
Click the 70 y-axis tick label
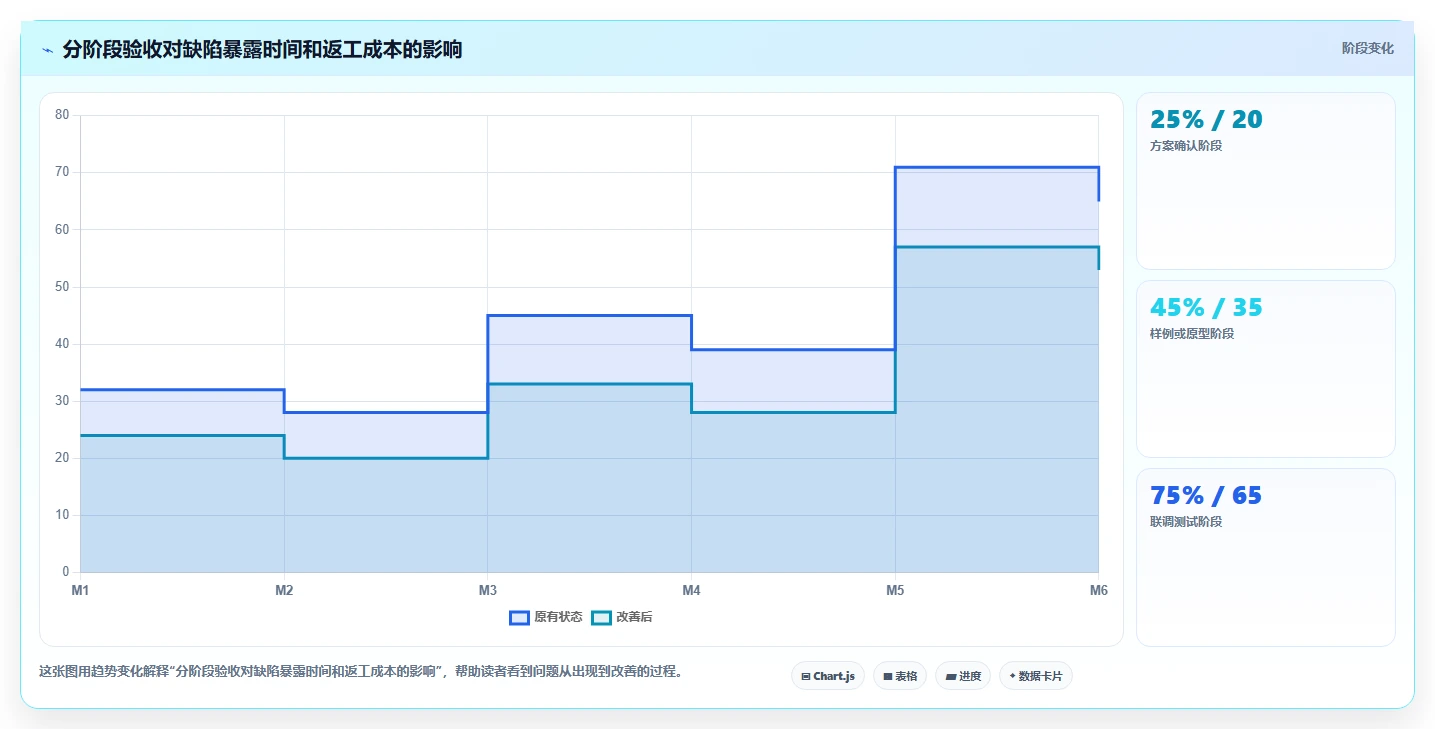[x=62, y=172]
